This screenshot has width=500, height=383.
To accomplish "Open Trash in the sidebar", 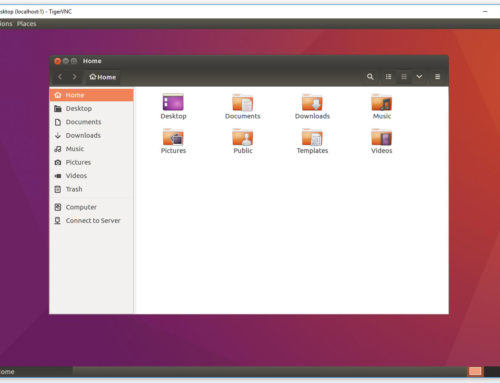I will click(x=91, y=189).
